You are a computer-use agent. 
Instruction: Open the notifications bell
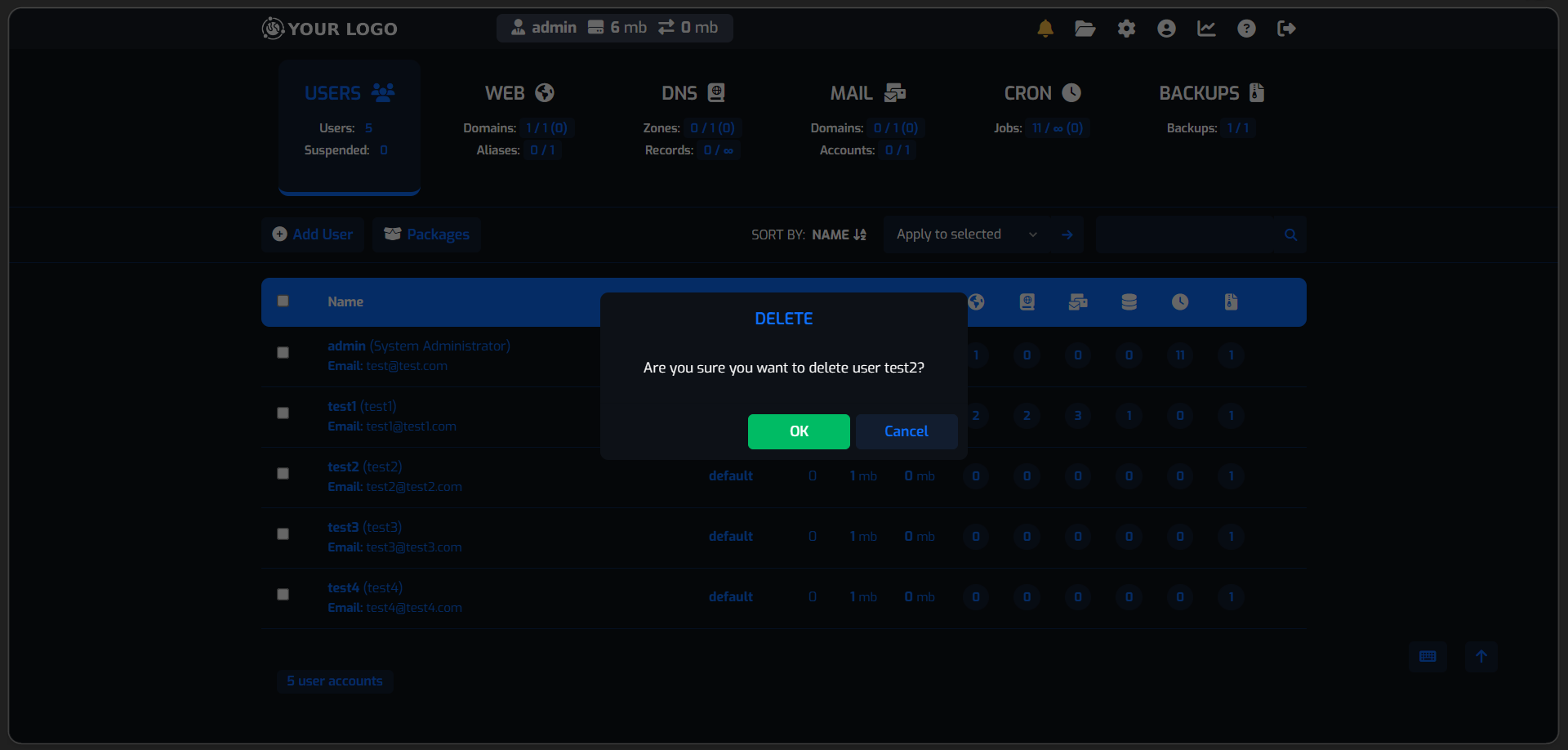1045,28
